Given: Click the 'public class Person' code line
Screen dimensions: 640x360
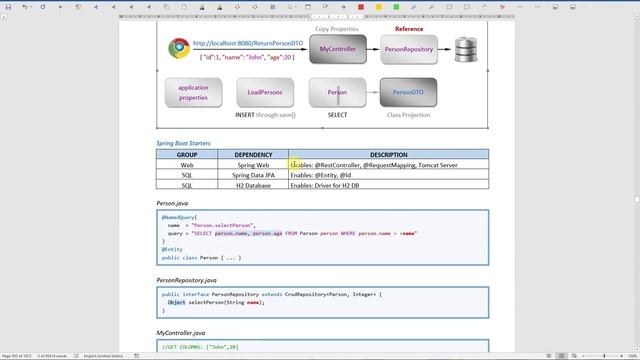Looking at the screenshot, I should [x=201, y=258].
